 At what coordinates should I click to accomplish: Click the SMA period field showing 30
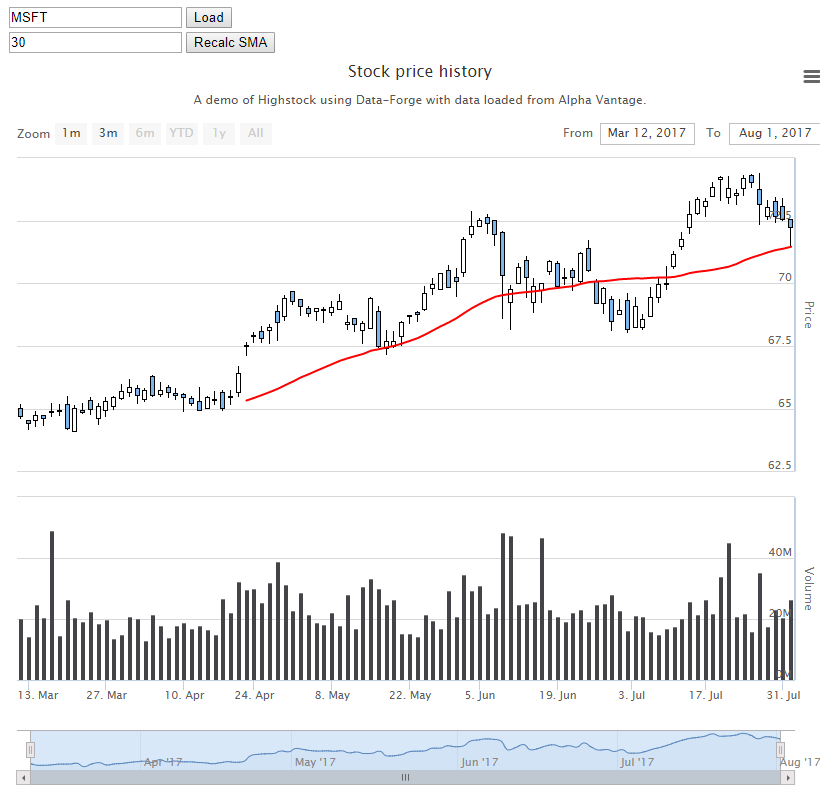pyautogui.click(x=95, y=42)
